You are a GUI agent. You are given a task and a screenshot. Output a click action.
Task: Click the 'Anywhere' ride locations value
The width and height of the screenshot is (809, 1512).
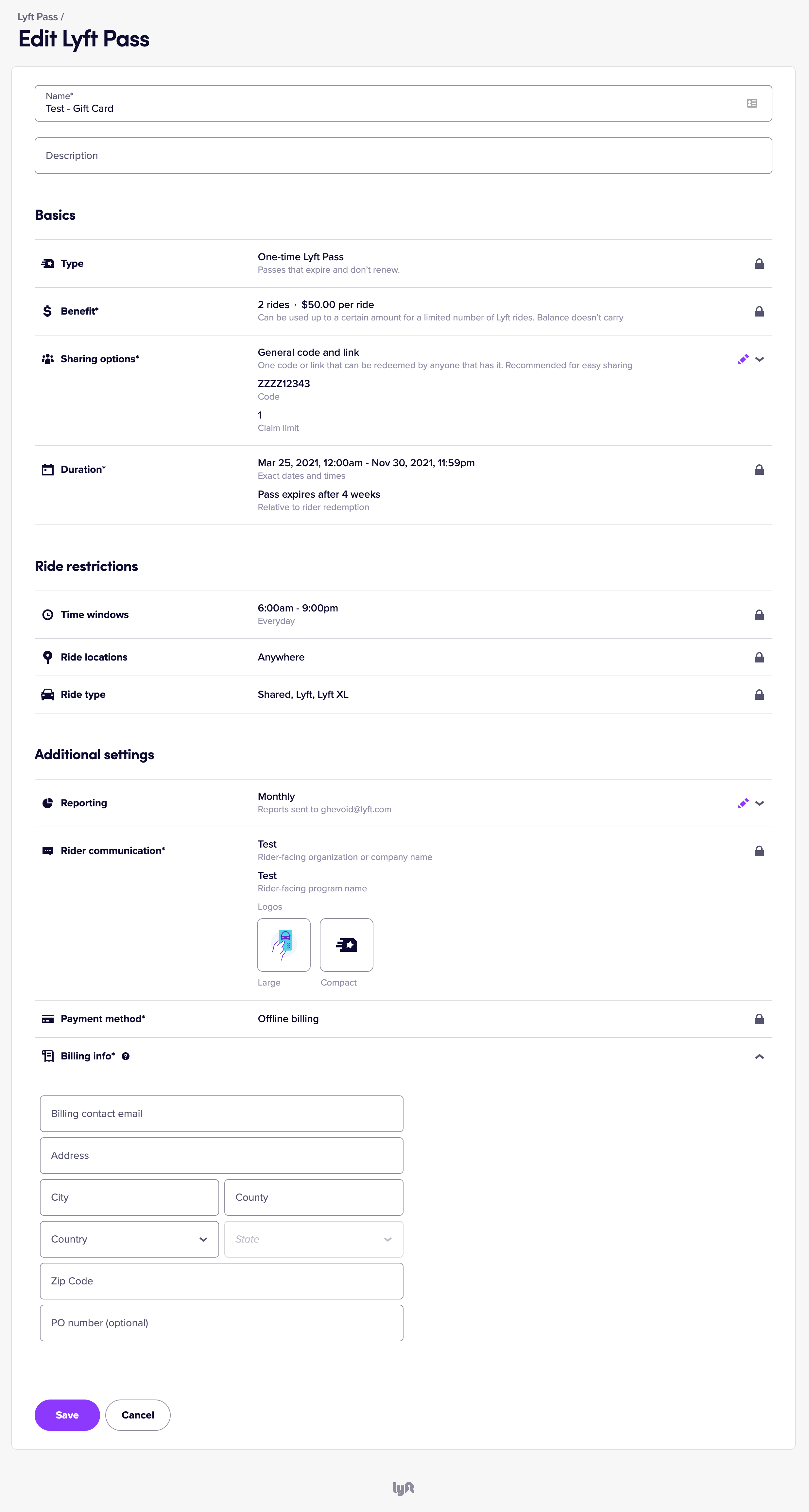[281, 657]
